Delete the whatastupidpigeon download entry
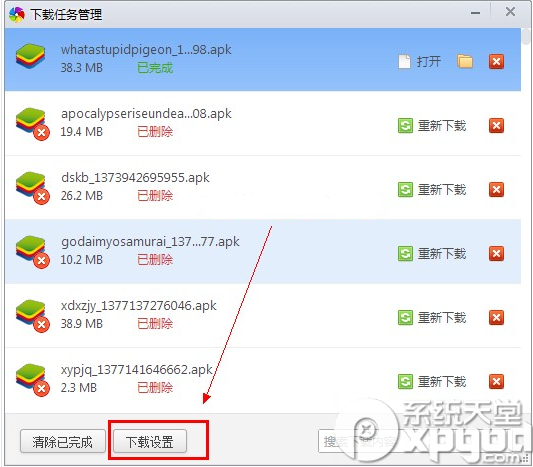The image size is (533, 467). pos(496,62)
